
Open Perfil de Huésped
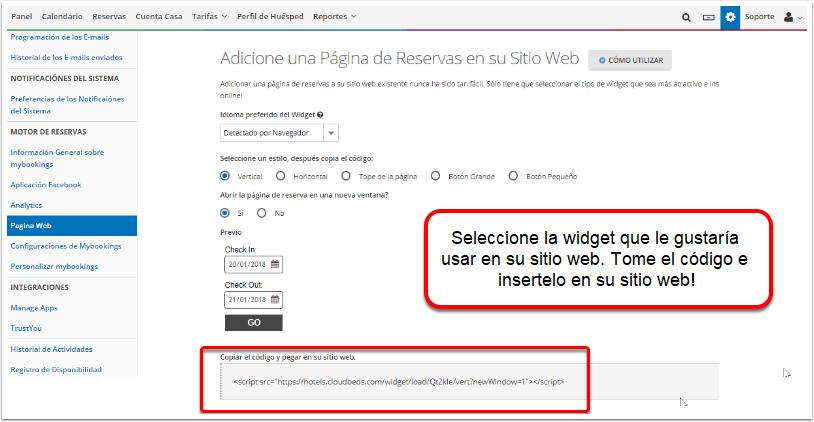coord(270,17)
